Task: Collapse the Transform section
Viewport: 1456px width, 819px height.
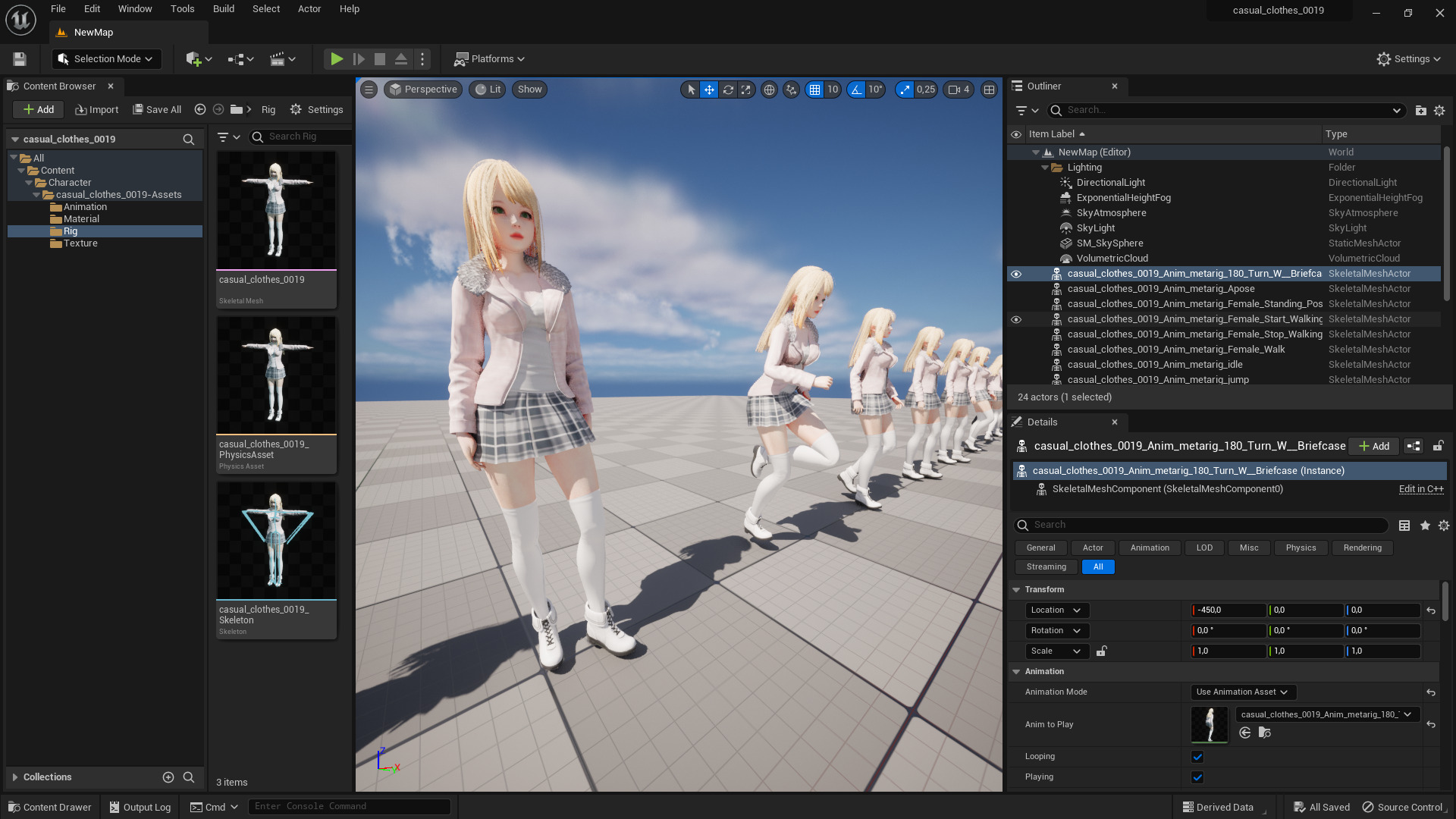Action: pyautogui.click(x=1016, y=590)
